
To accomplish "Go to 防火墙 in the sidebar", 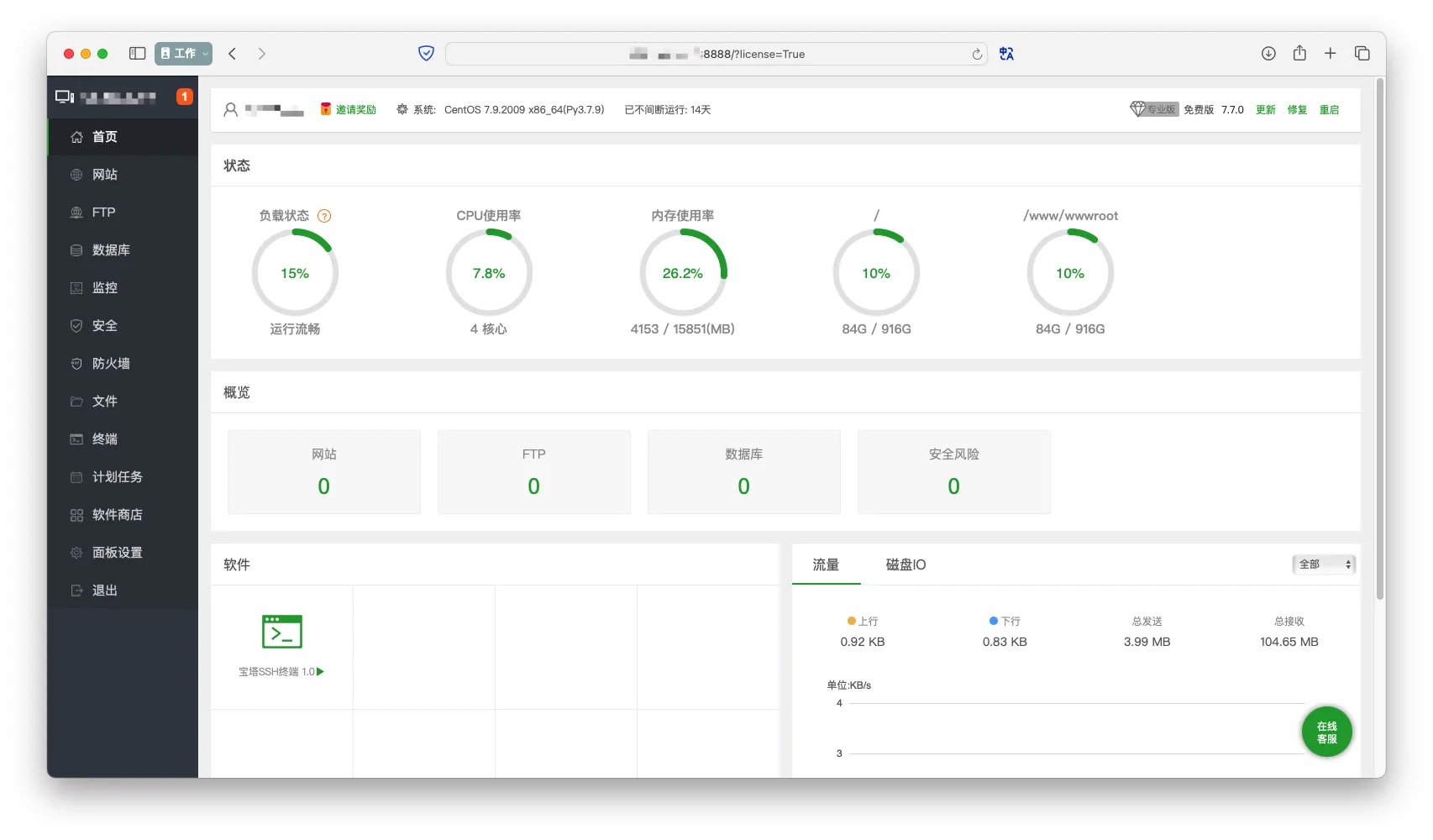I will tap(111, 364).
